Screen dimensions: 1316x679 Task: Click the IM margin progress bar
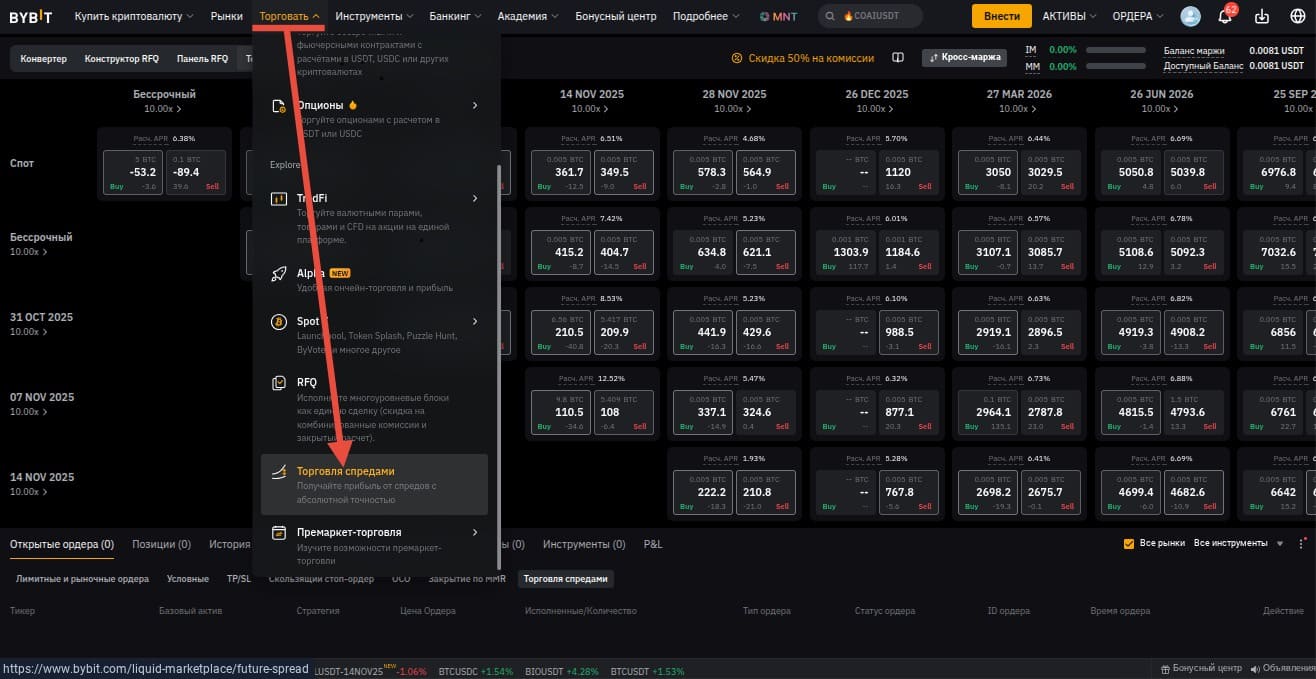pos(1115,50)
